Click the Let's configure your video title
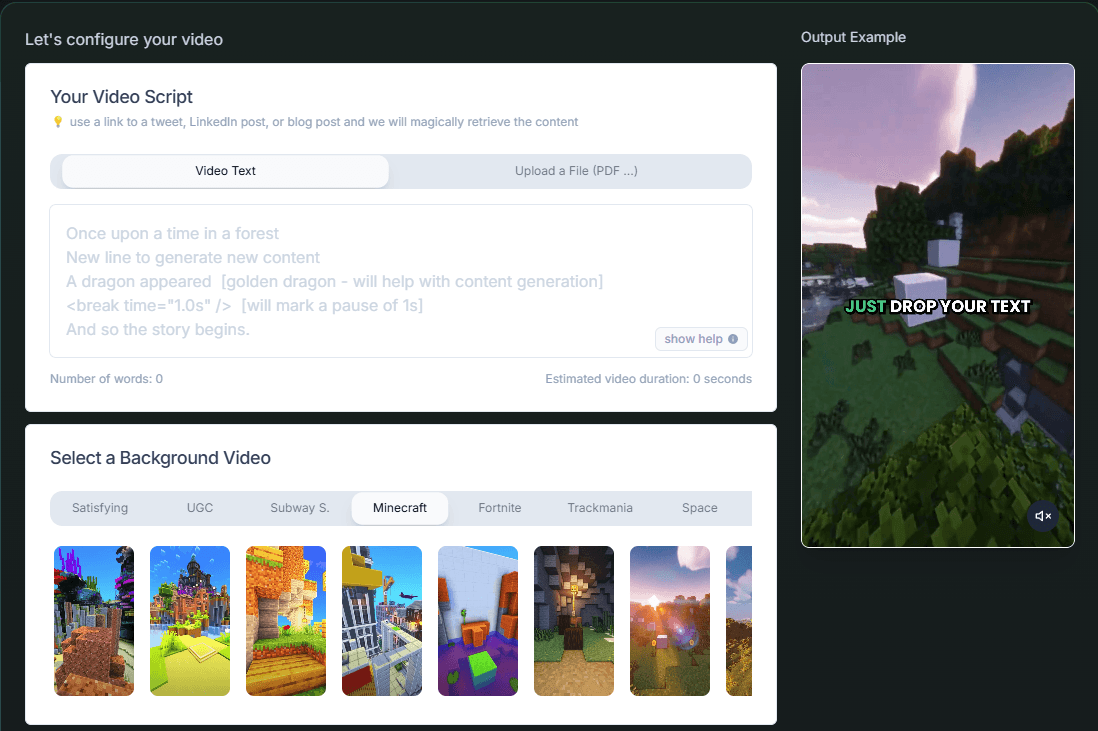The image size is (1098, 731). pyautogui.click(x=124, y=39)
